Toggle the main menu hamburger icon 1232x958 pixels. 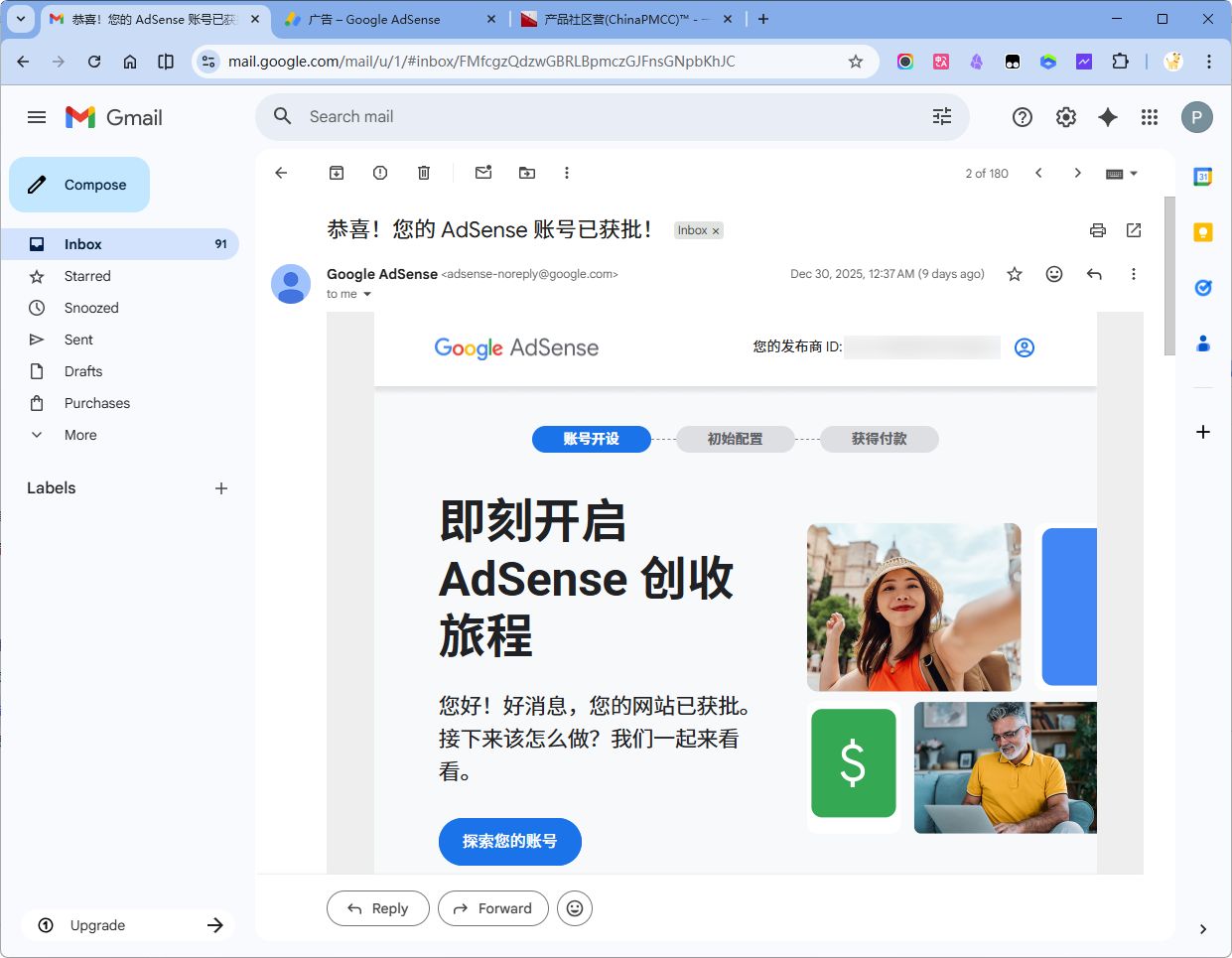click(37, 117)
